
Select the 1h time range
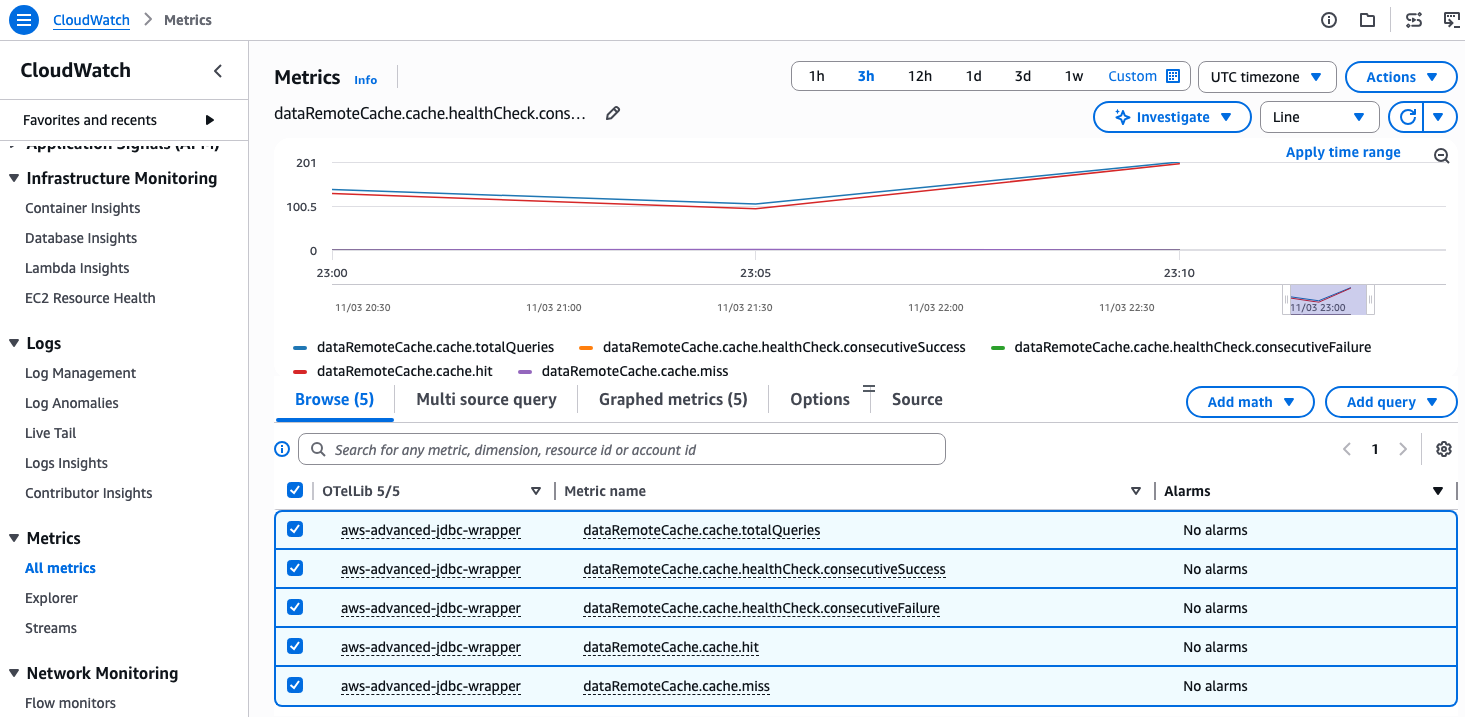coord(817,76)
